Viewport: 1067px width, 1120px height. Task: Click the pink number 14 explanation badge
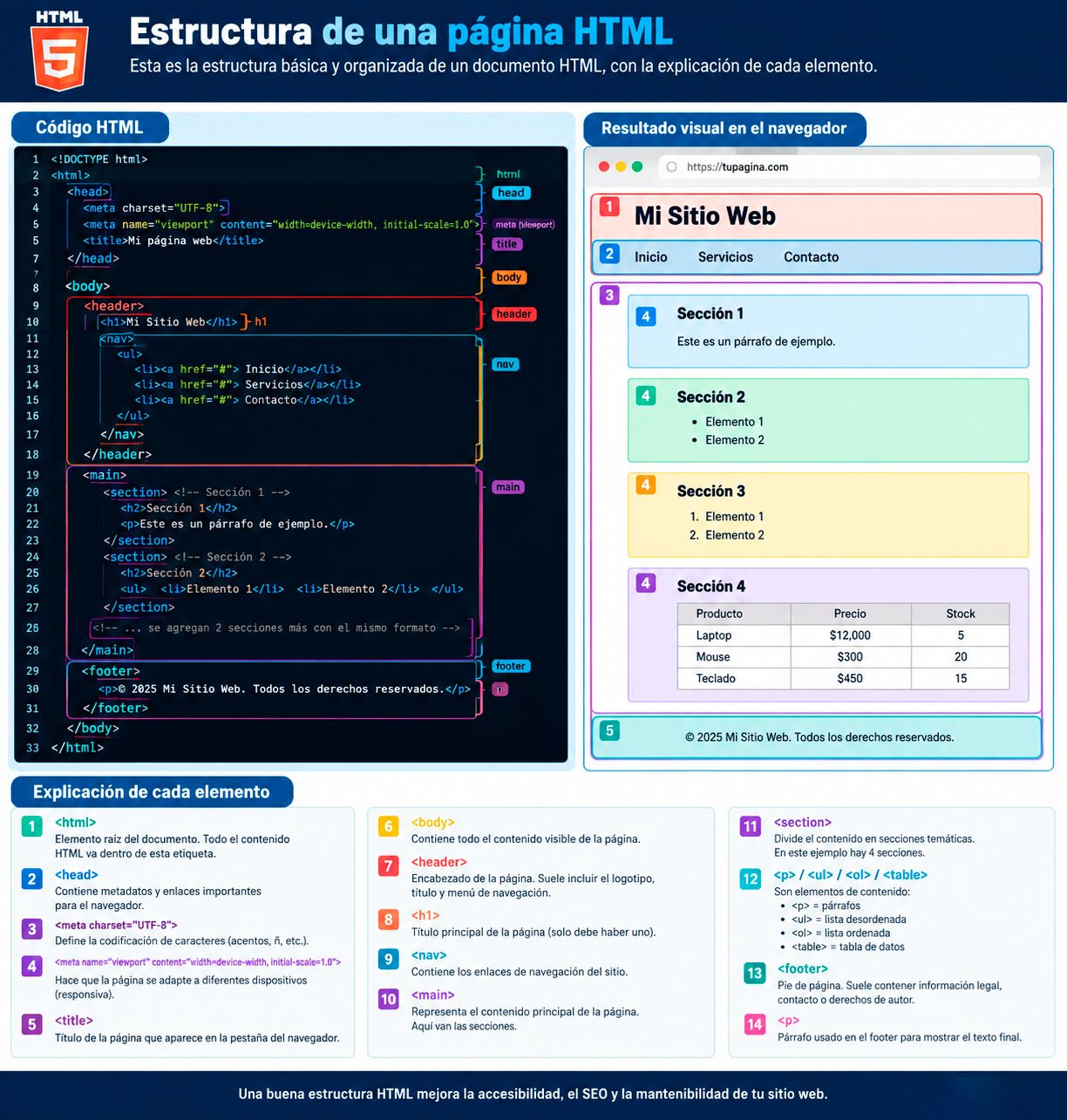(x=755, y=1024)
